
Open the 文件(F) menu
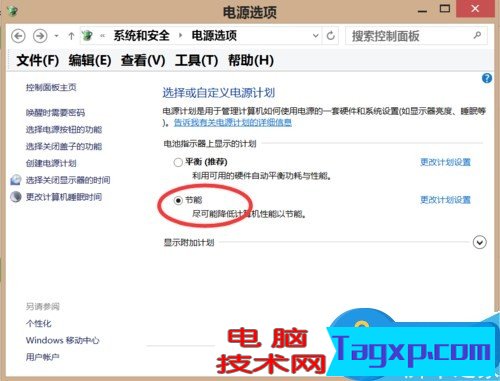[38, 61]
